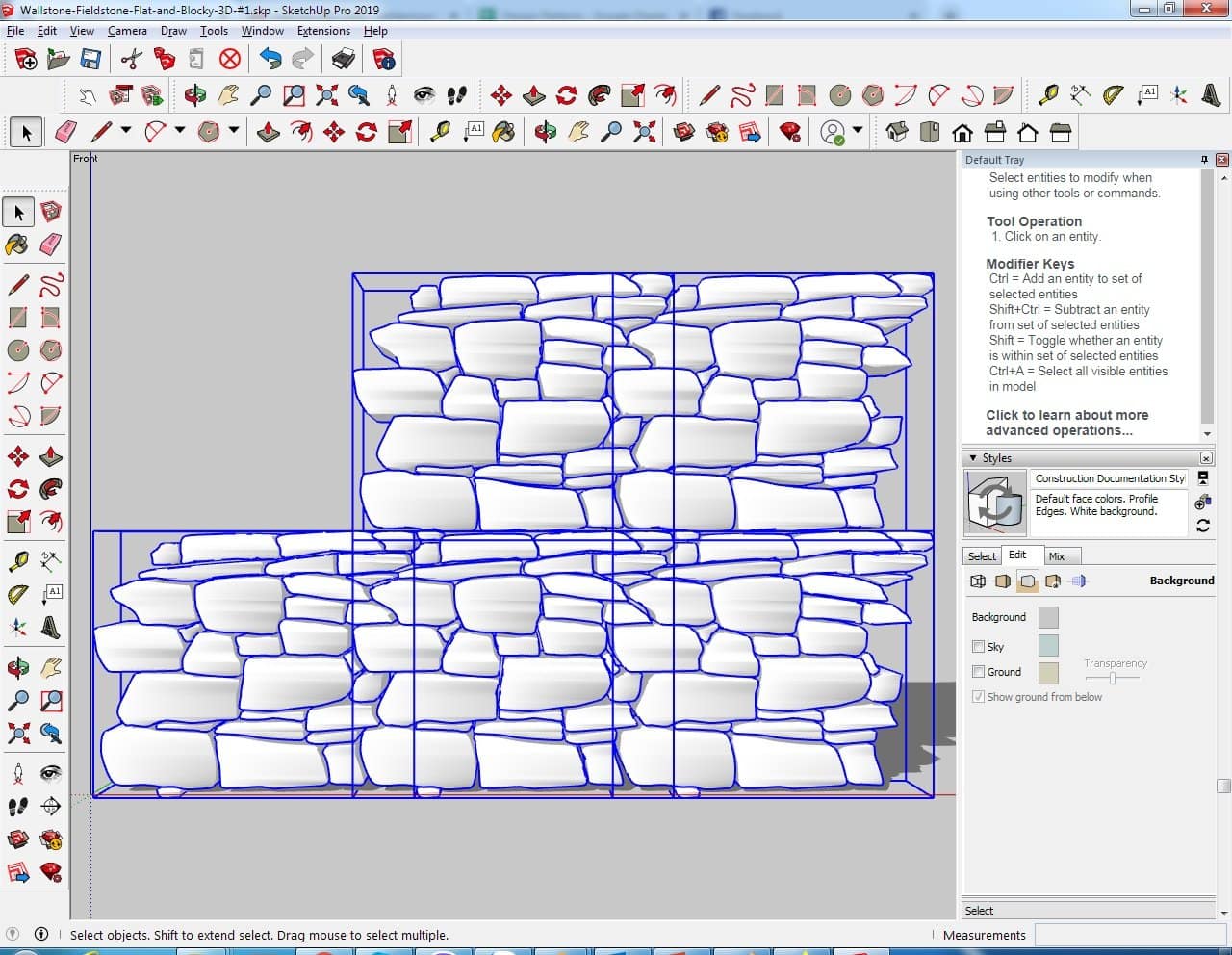The image size is (1232, 955).
Task: Collapse the Styles panel triangle
Action: point(973,458)
